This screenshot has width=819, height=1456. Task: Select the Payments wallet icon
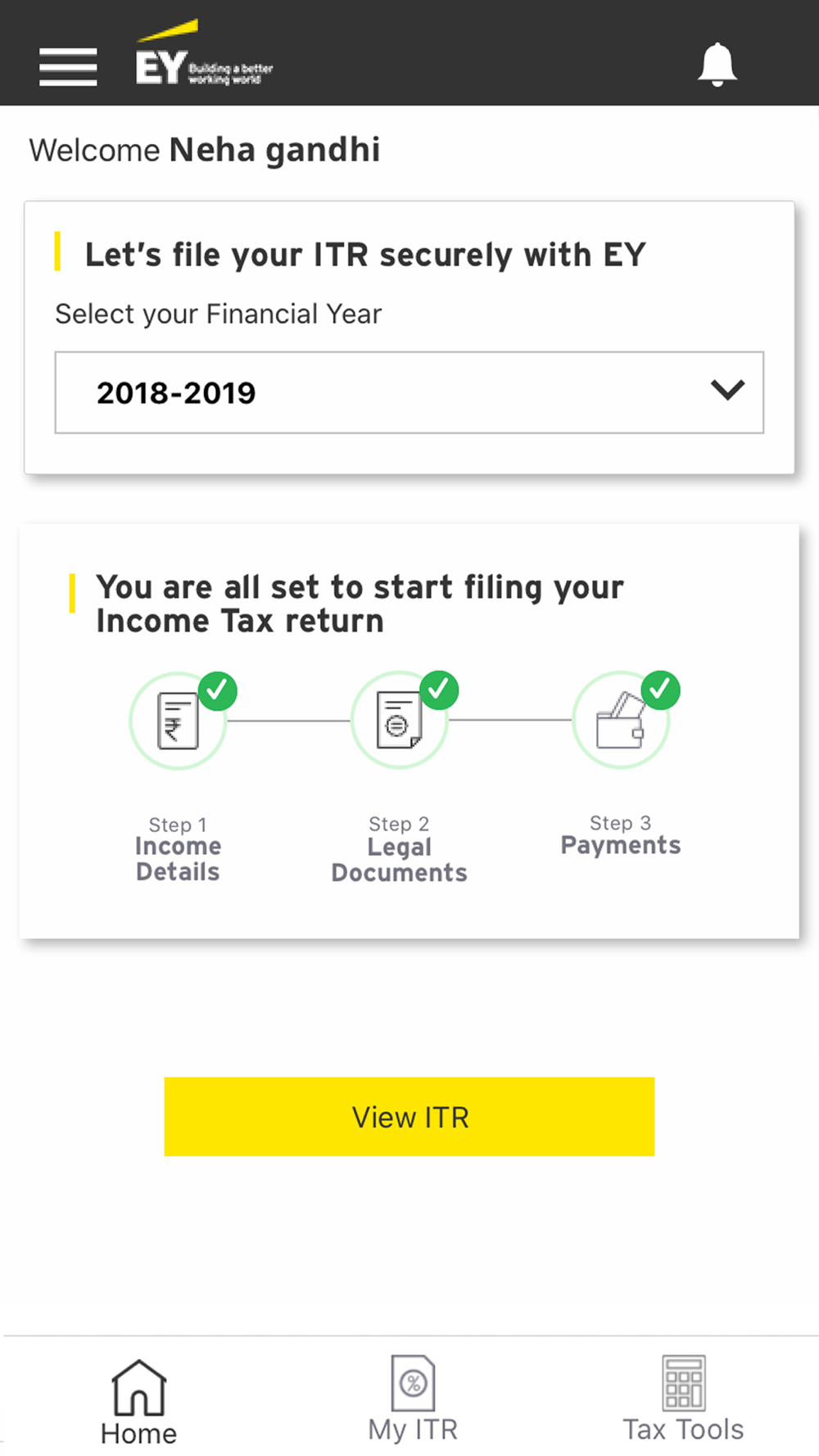tap(620, 721)
